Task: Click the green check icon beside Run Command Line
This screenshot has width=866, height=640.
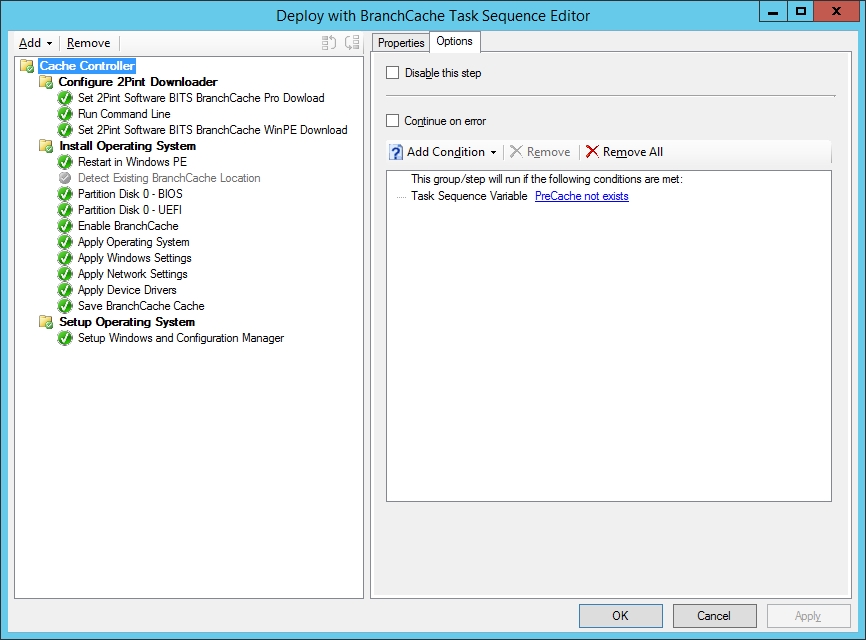Action: [x=65, y=114]
